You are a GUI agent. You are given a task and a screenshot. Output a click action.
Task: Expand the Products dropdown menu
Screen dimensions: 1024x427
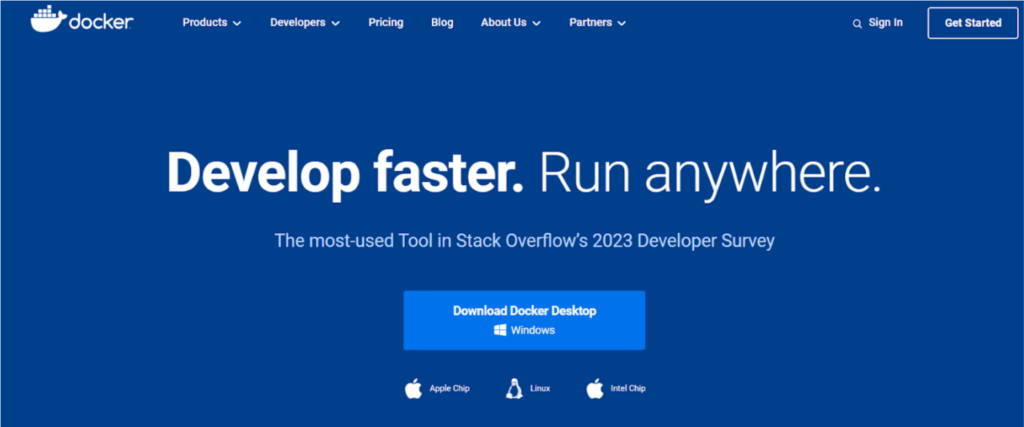pyautogui.click(x=212, y=23)
